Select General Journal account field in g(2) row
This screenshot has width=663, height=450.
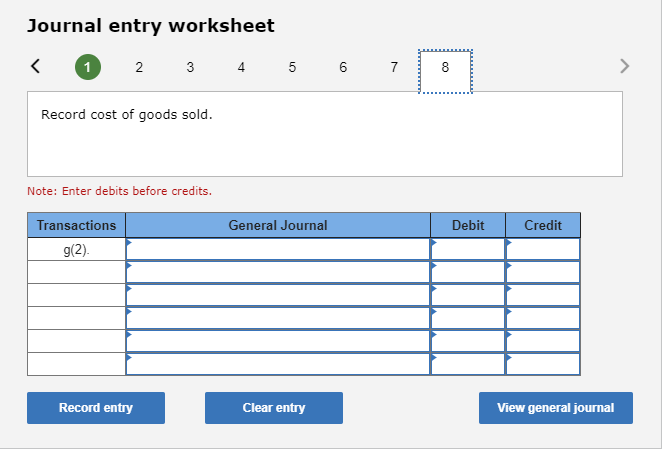(278, 249)
